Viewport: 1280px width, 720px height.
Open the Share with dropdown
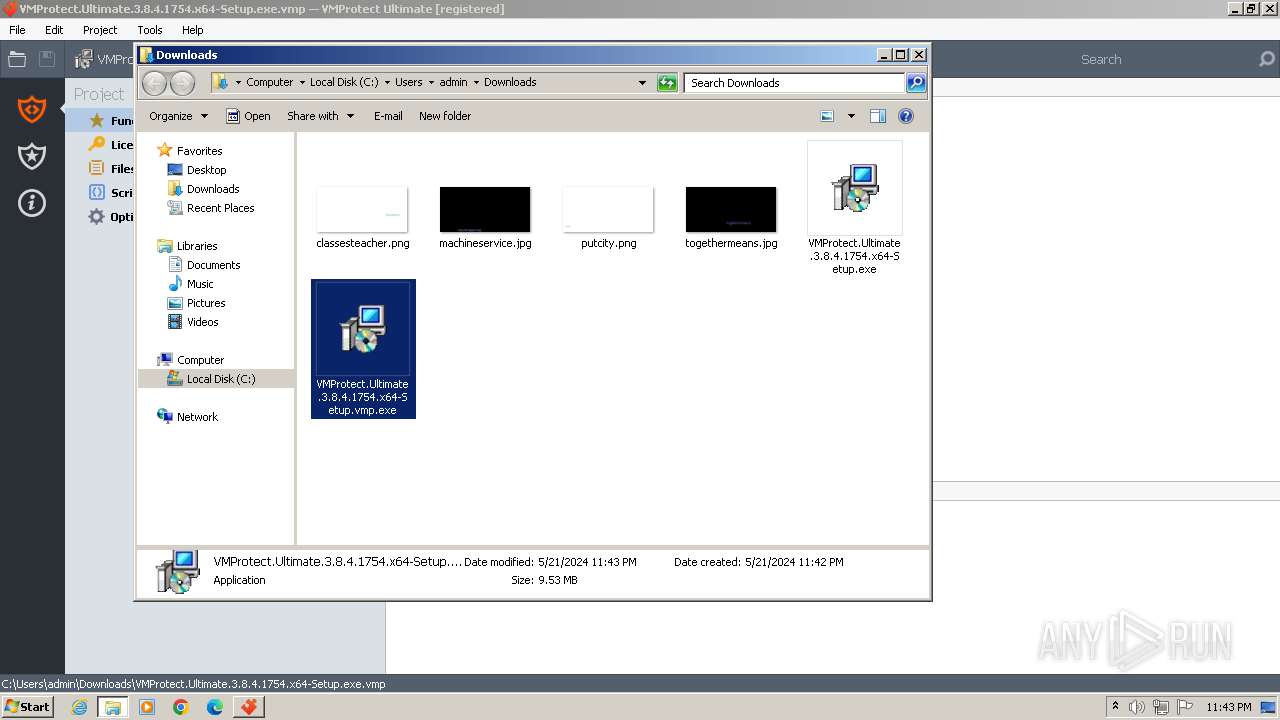(320, 116)
